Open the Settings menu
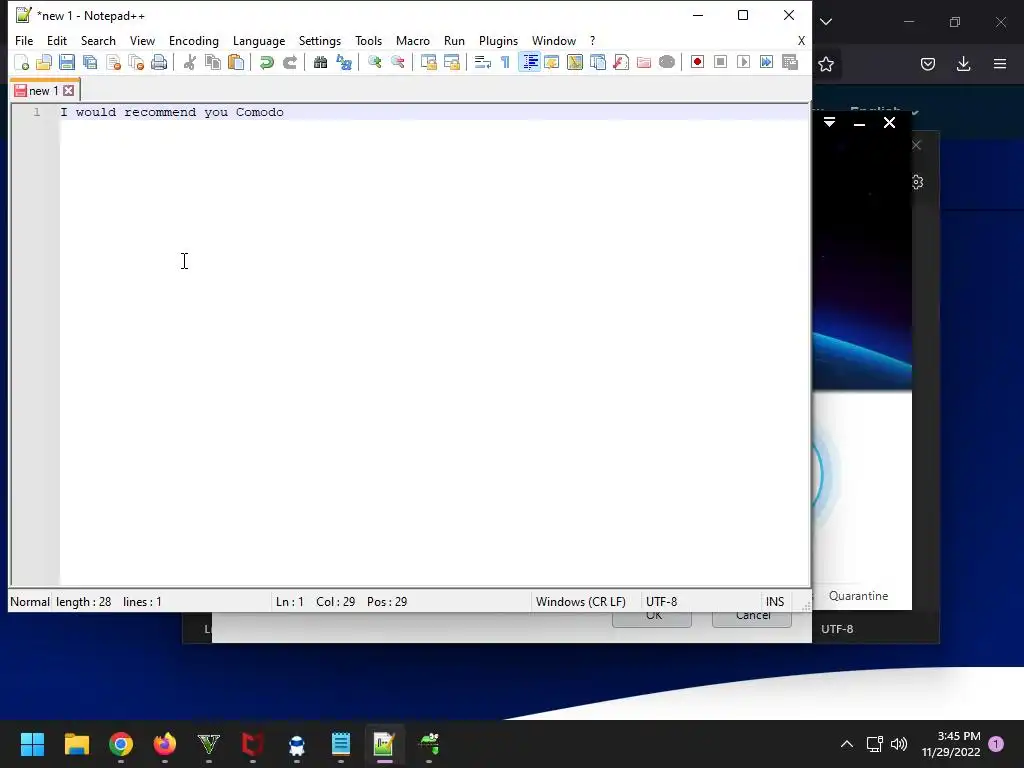Image resolution: width=1024 pixels, height=768 pixels. point(320,40)
